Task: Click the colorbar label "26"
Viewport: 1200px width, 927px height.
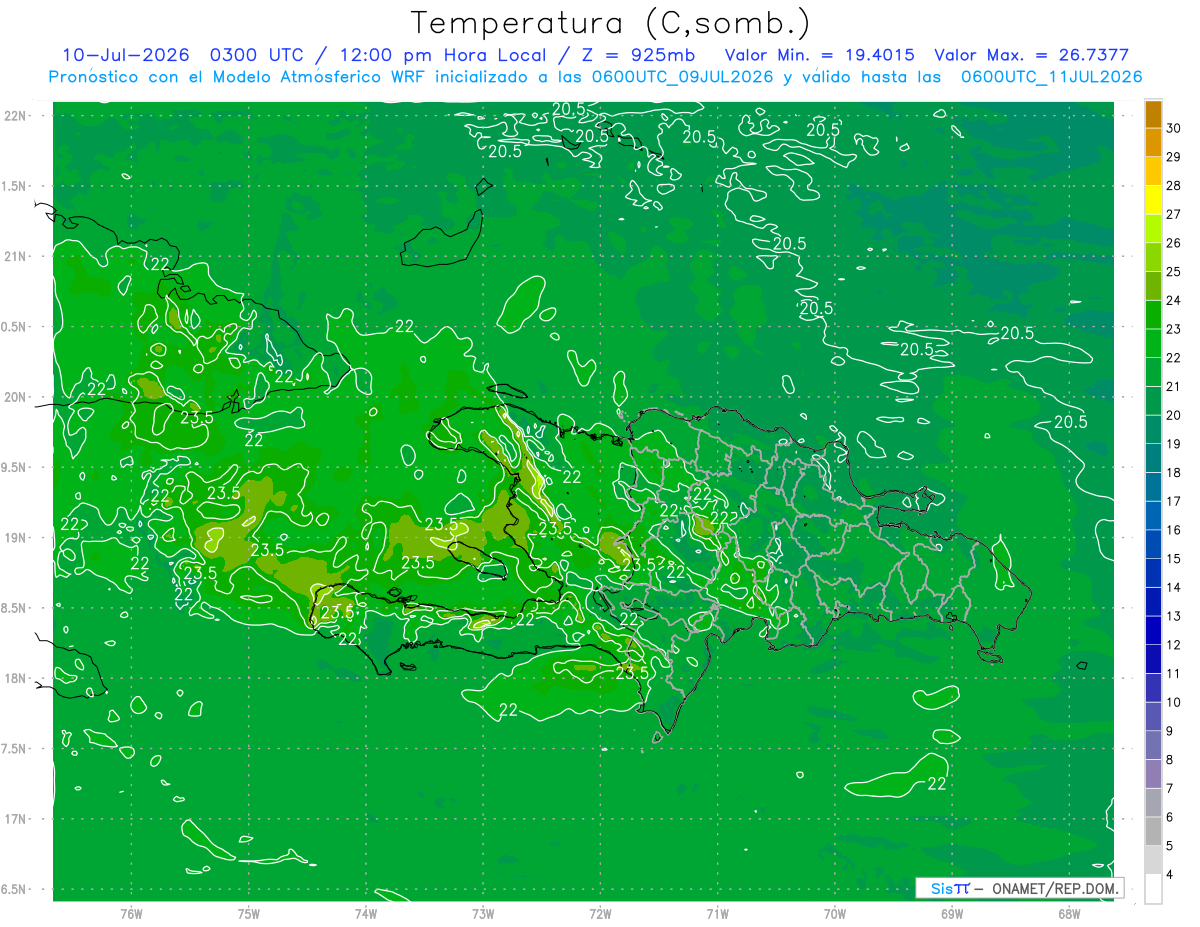Action: pos(1174,243)
